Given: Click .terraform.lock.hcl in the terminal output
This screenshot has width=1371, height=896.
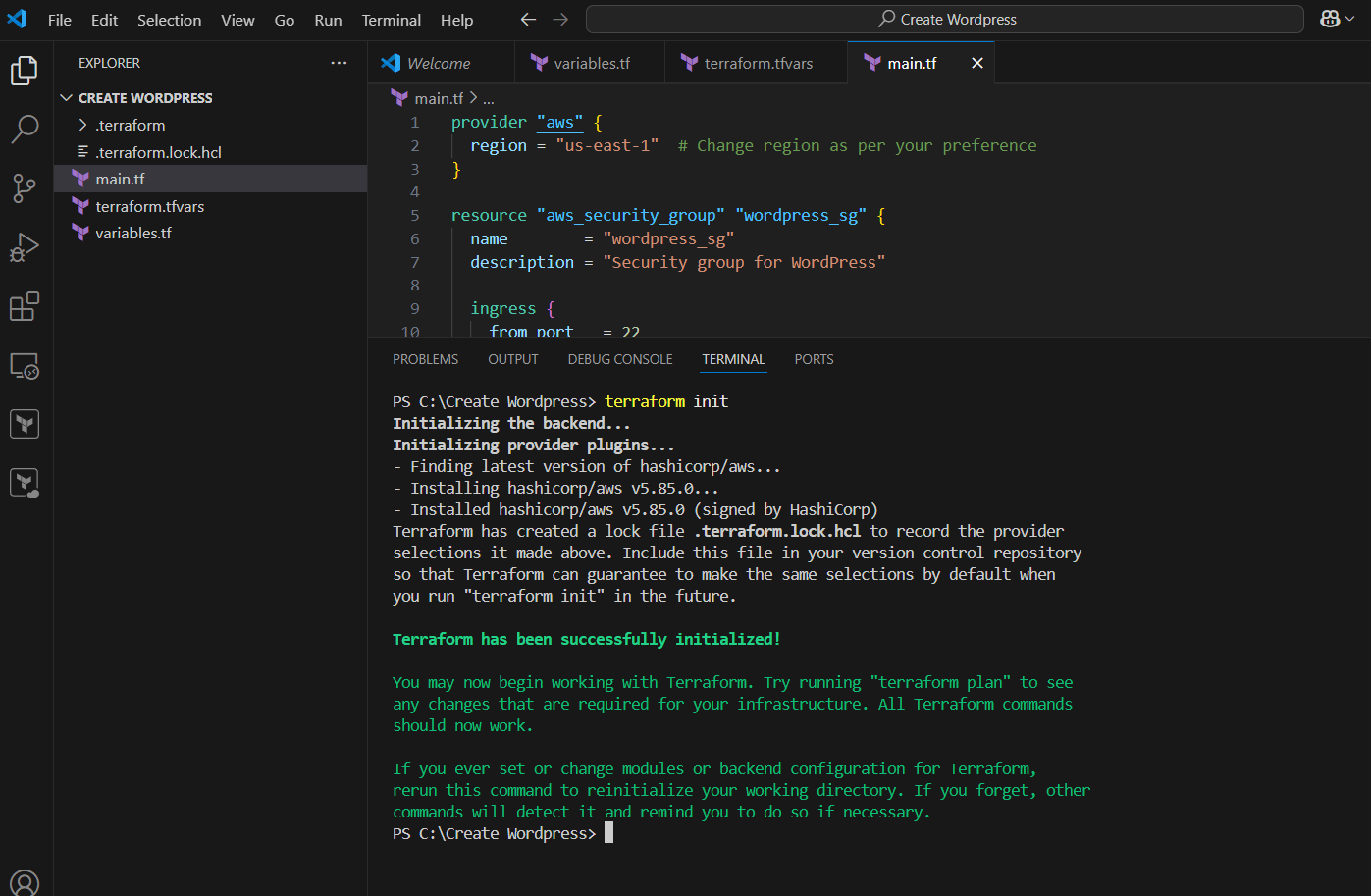Looking at the screenshot, I should 777,531.
